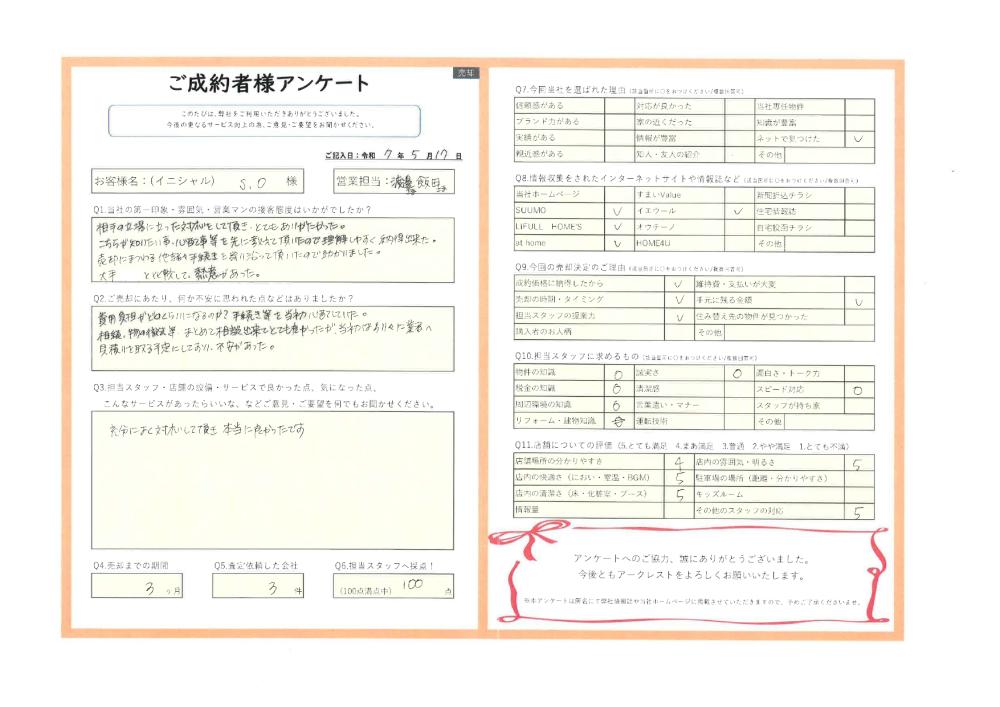Click the 言葉遣い・マナー label
The height and width of the screenshot is (707, 1000).
coord(668,405)
